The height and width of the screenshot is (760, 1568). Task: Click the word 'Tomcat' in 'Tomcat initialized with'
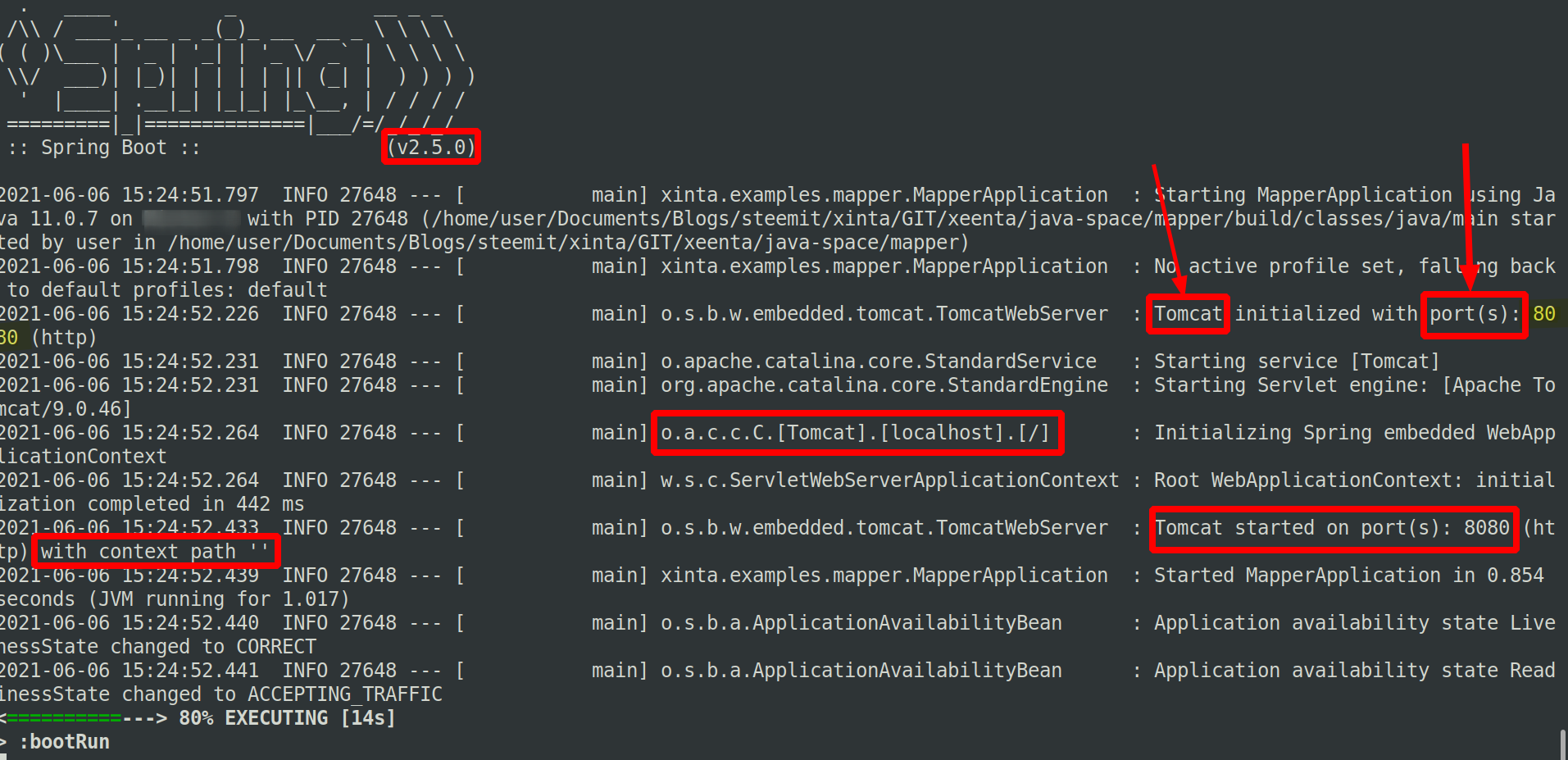coord(1188,314)
